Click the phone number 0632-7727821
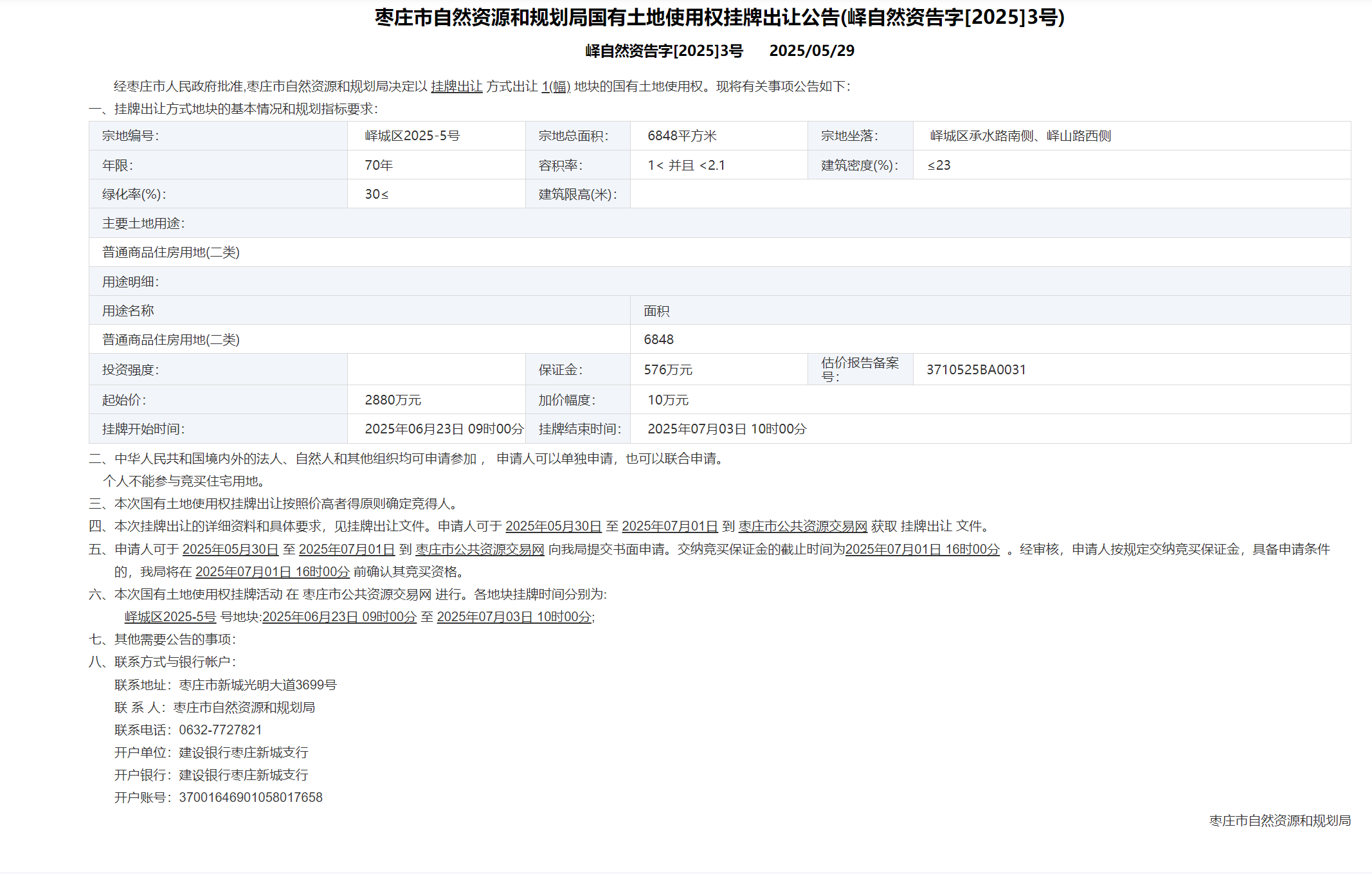This screenshot has height=881, width=1372. [221, 730]
